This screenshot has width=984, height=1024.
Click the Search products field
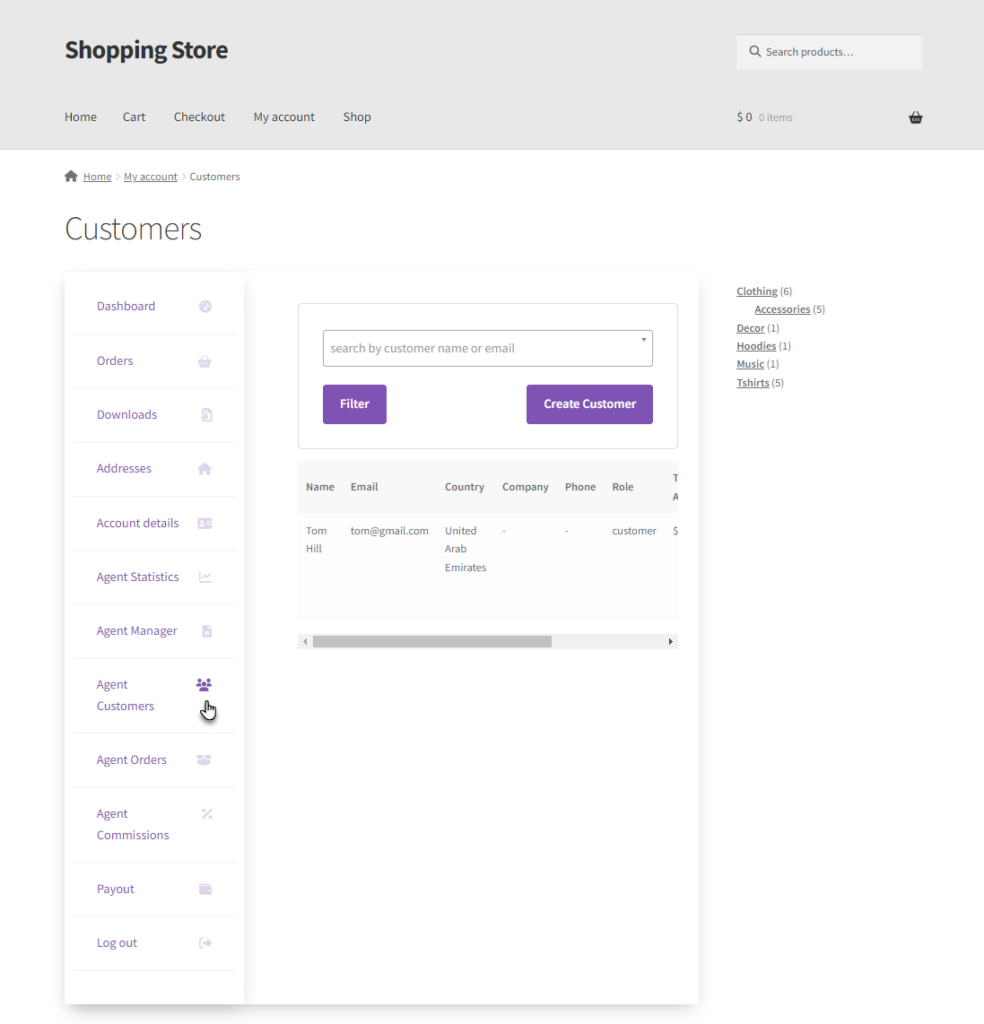coord(830,52)
